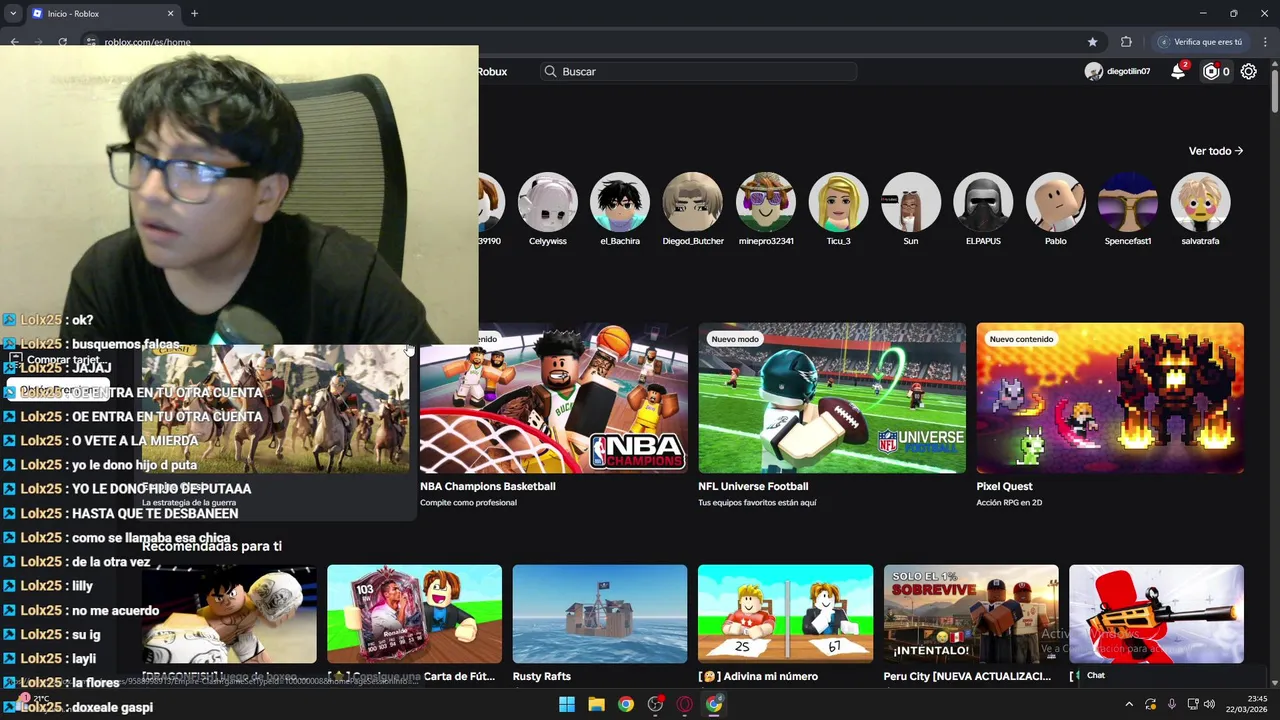Click Ver todo friends link

1216,151
